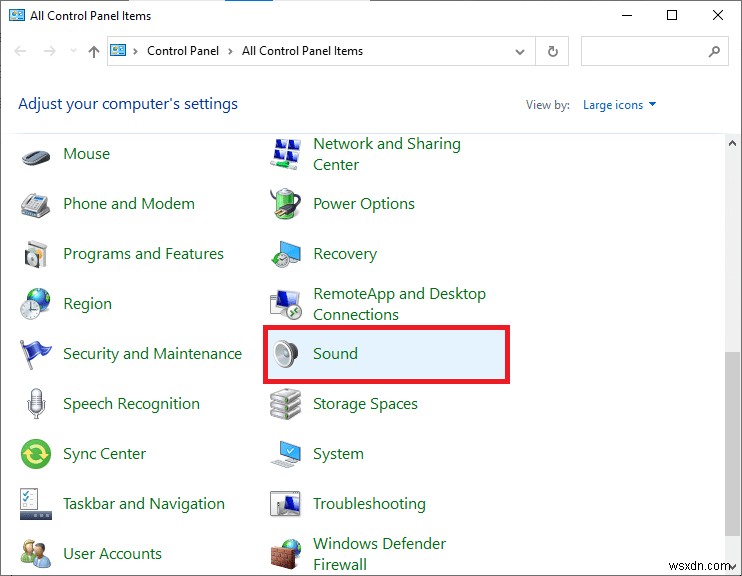Viewport: 742px width, 576px height.
Task: Click the scrollbar up arrow
Action: pyautogui.click(x=733, y=143)
